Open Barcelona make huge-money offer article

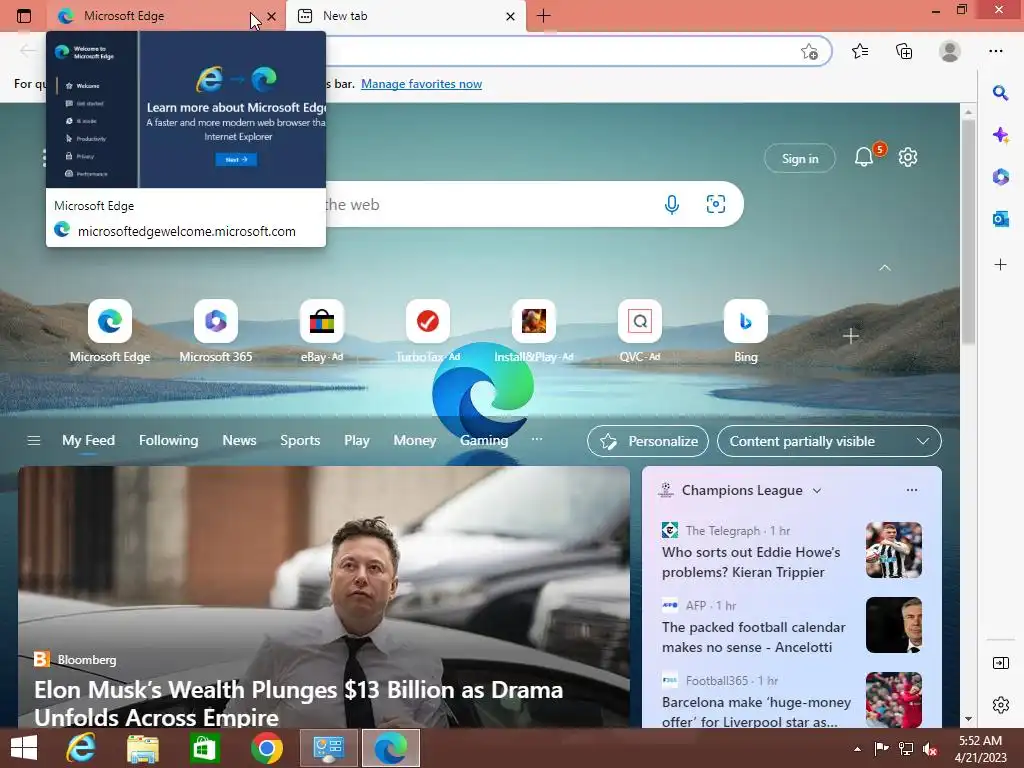coord(756,712)
